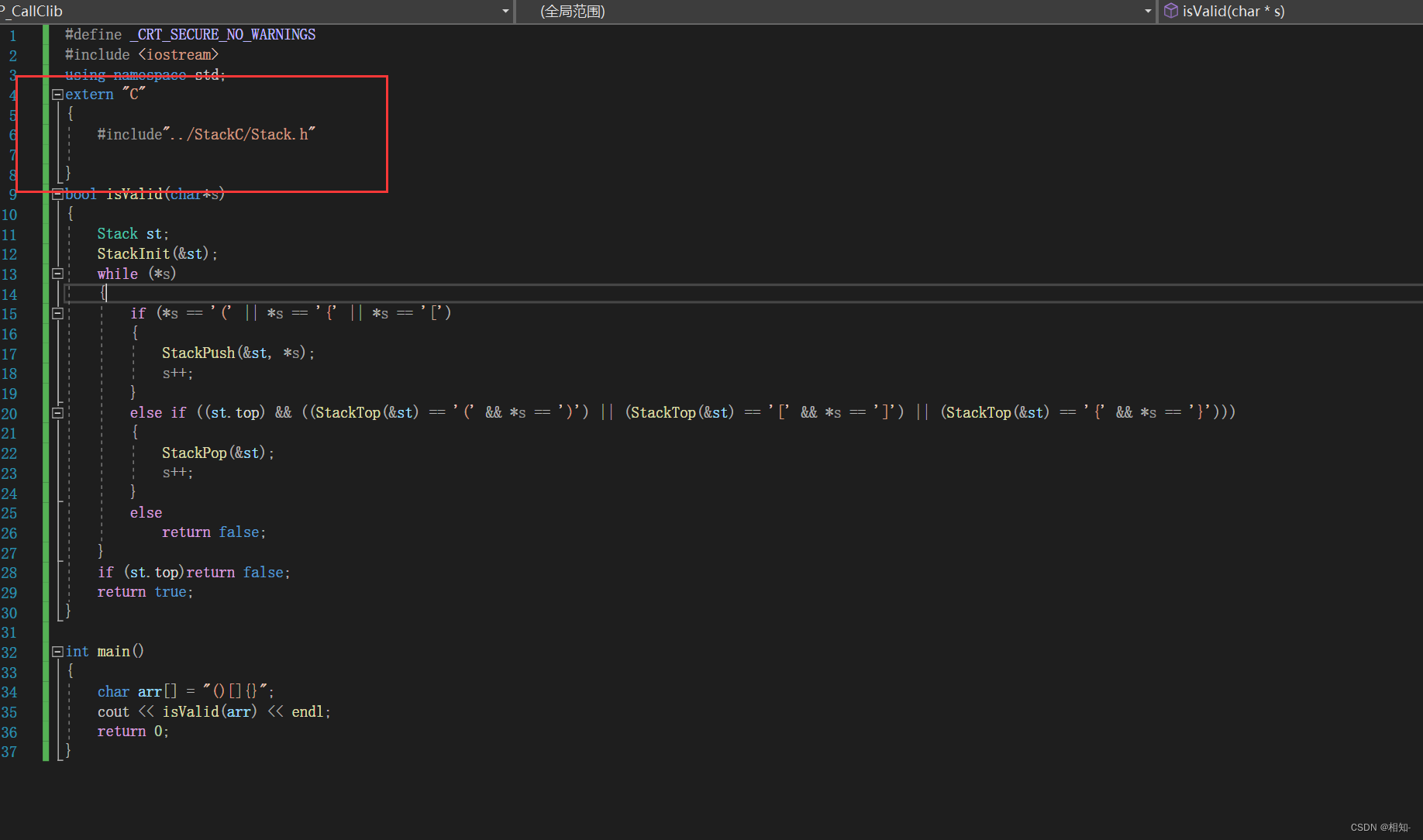Viewport: 1423px width, 840px height.
Task: Click 'if (st.top)return false;' on line 28
Action: (194, 573)
